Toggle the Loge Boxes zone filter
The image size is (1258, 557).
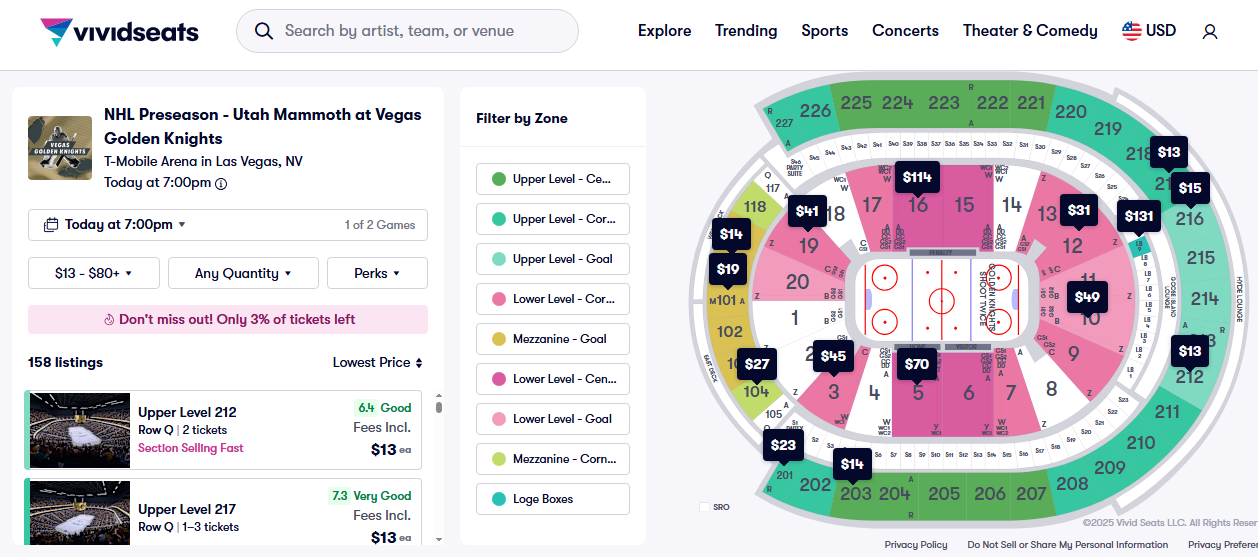[x=552, y=499]
